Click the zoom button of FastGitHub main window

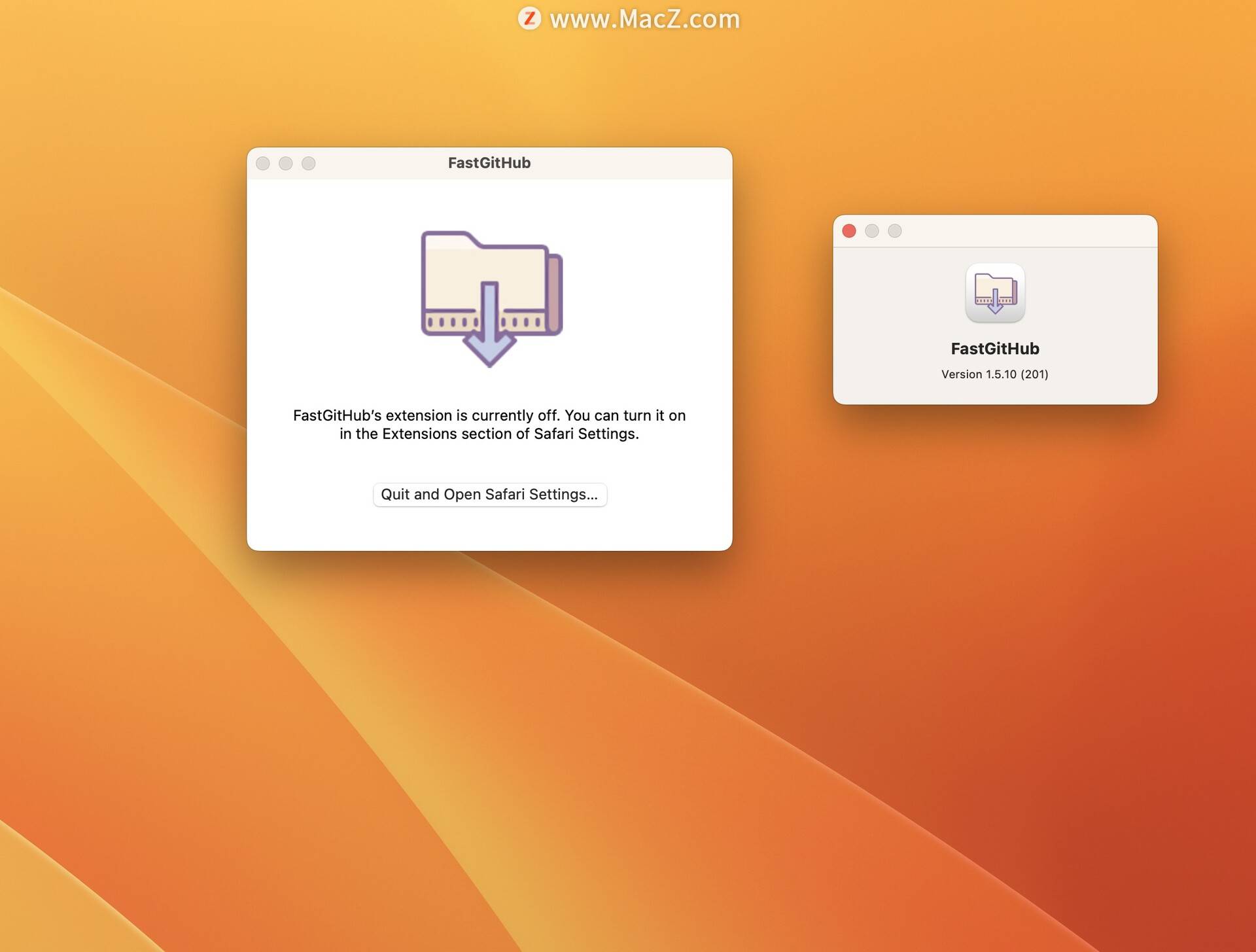309,164
